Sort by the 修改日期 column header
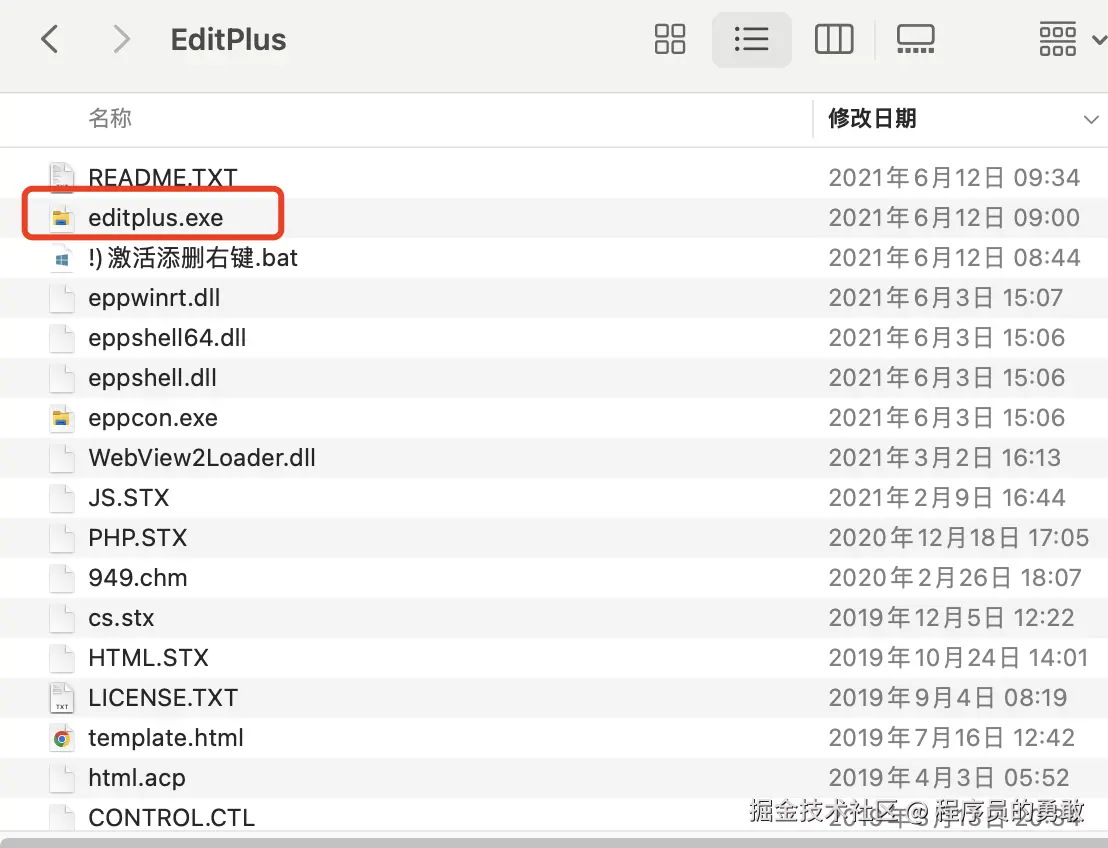 [872, 118]
